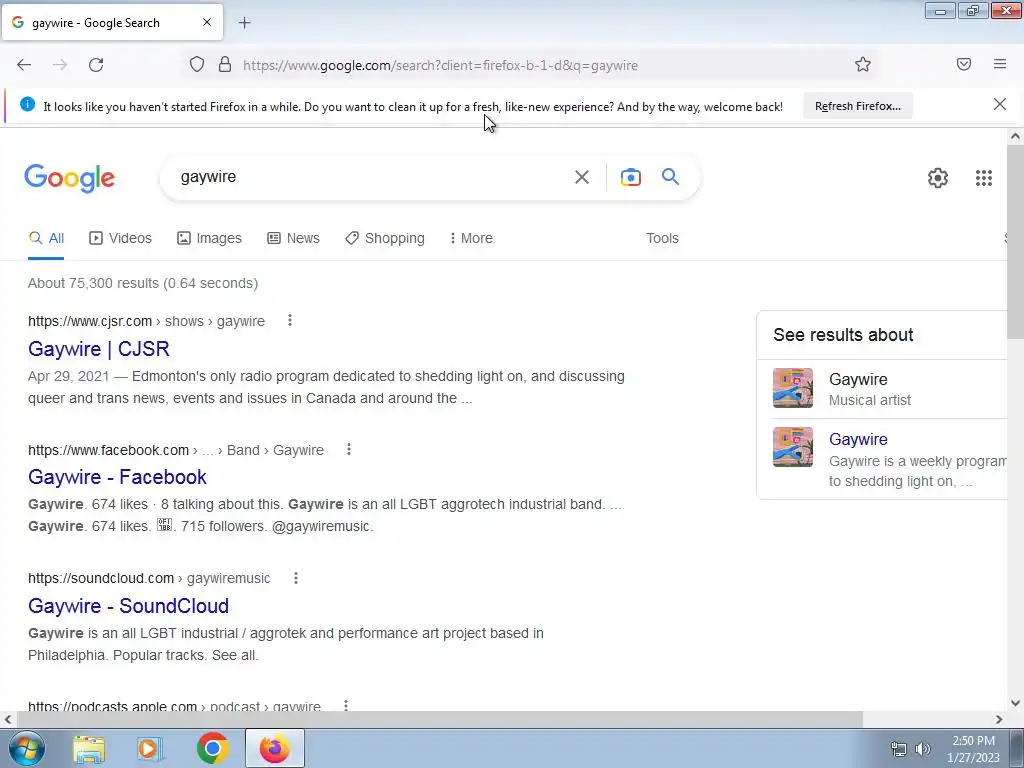
Task: Click the soundcloud.com gaywiremusic URL
Action: pos(149,578)
